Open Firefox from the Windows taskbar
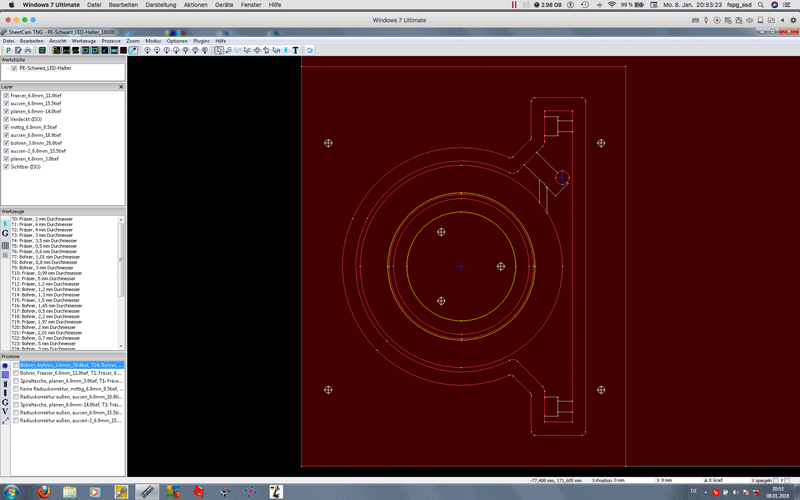Viewport: 800px width, 500px height. (x=44, y=491)
